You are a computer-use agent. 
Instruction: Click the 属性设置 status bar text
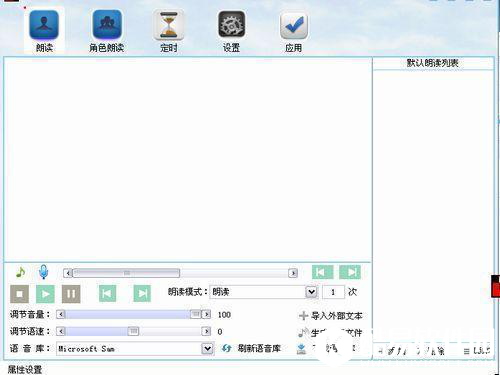click(25, 369)
